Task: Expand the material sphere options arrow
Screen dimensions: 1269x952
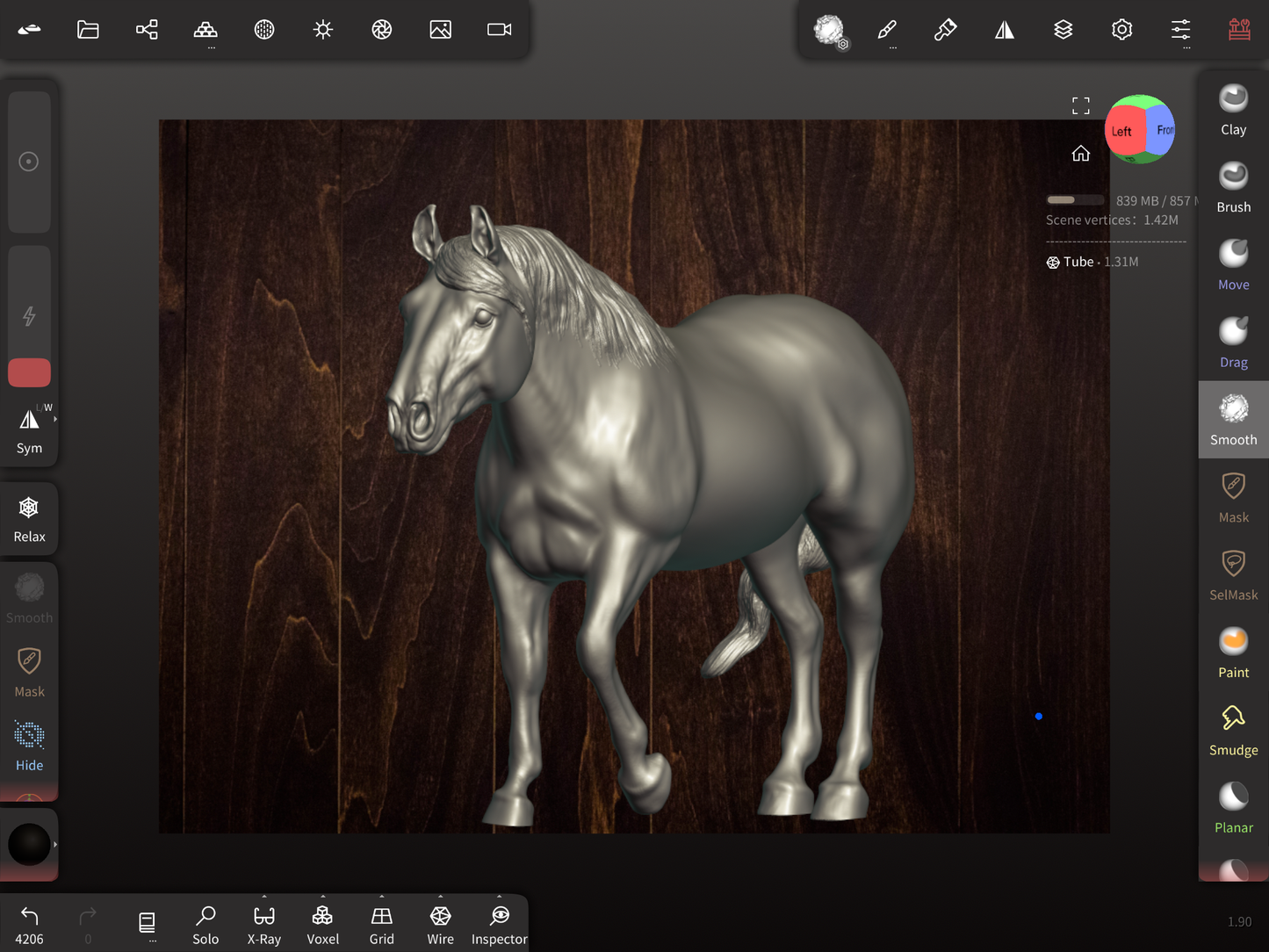Action: click(x=55, y=845)
